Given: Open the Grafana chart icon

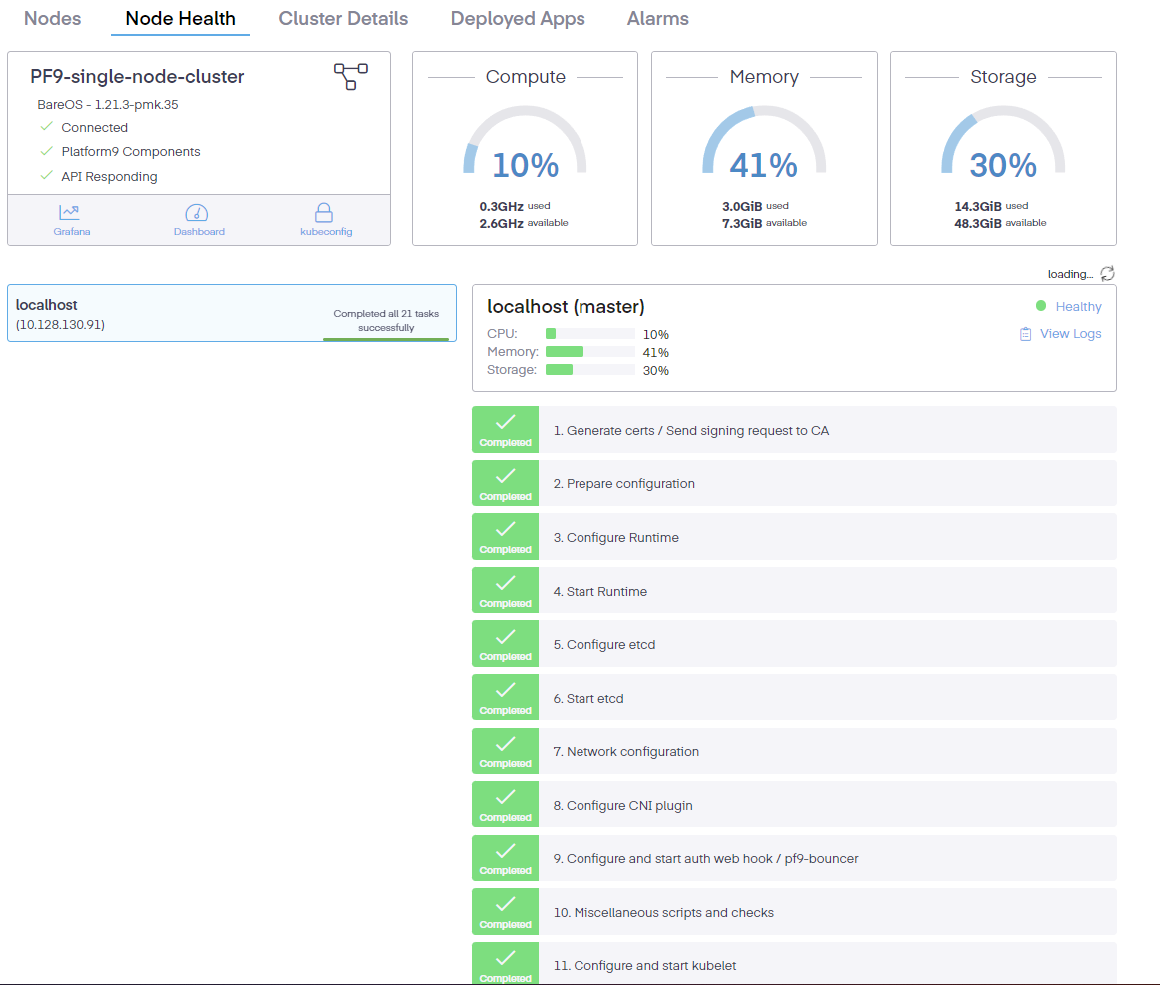Looking at the screenshot, I should (71, 213).
